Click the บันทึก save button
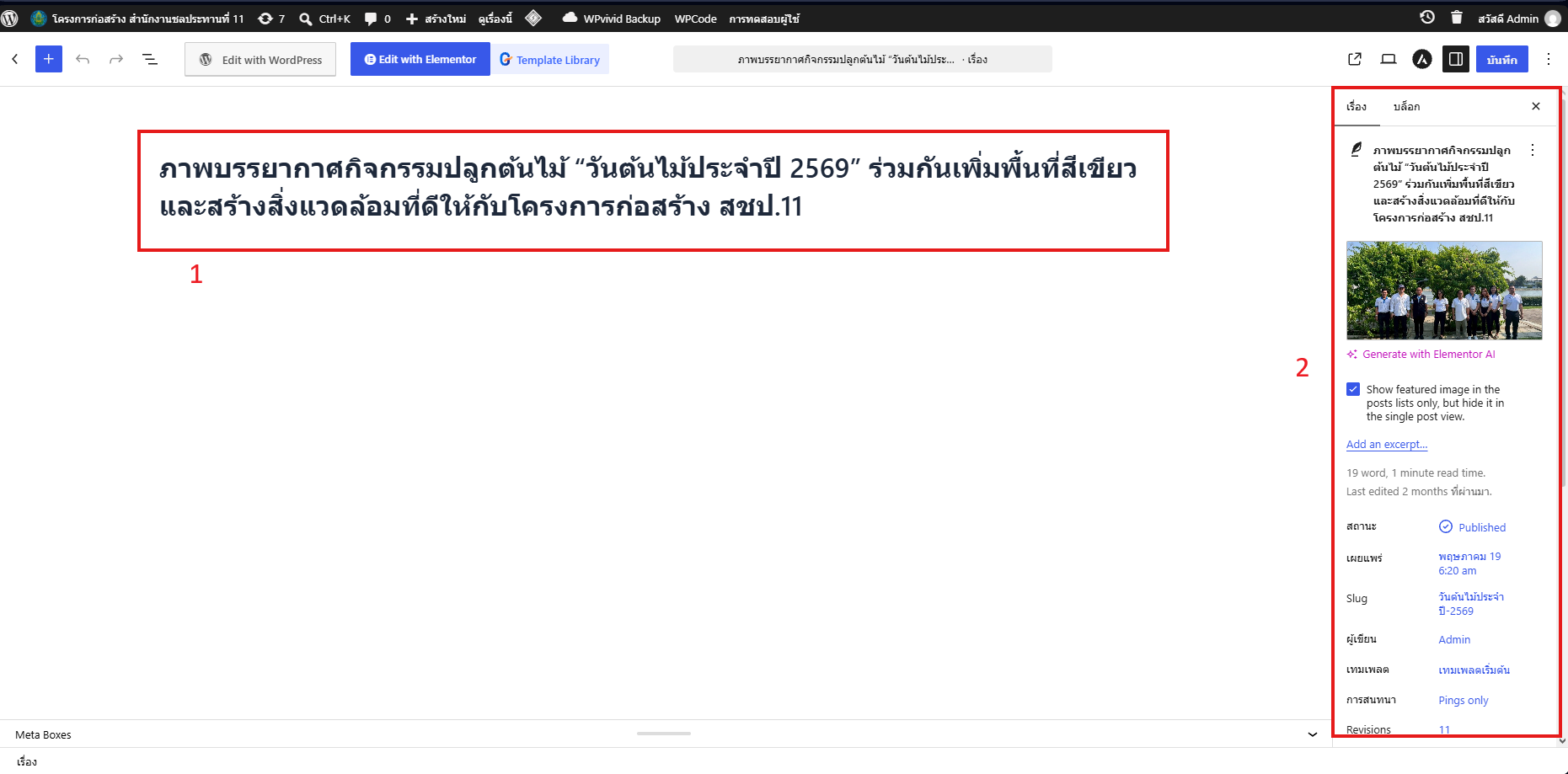1568x774 pixels. pyautogui.click(x=1502, y=59)
